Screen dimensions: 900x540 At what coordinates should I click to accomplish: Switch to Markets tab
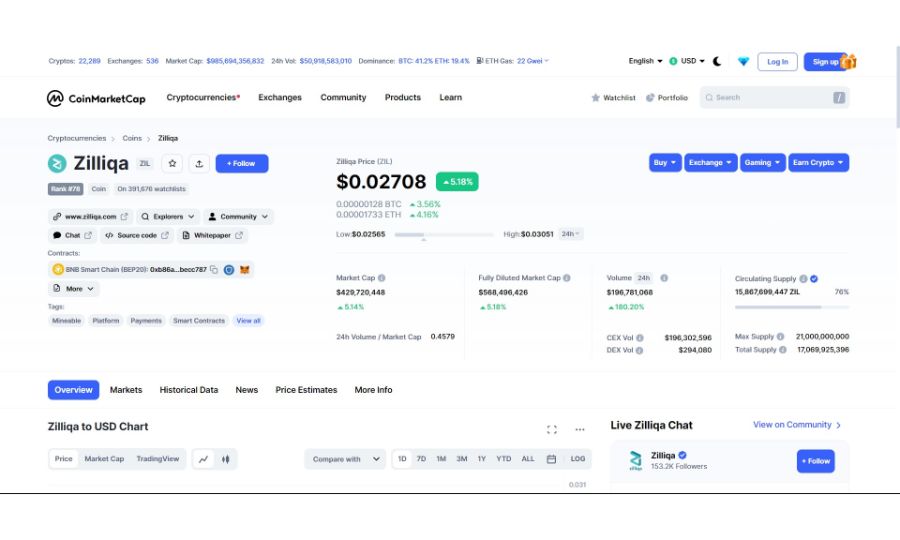point(126,390)
